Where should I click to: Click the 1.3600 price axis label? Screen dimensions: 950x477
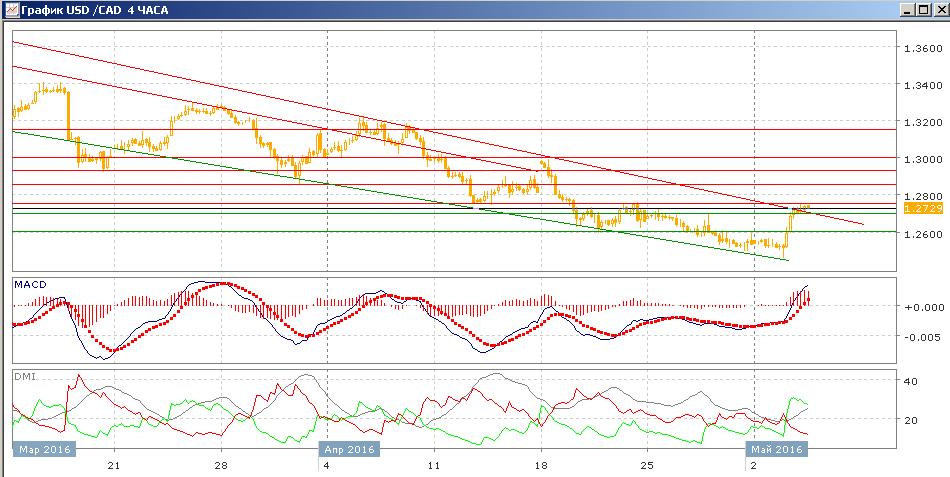(x=923, y=48)
